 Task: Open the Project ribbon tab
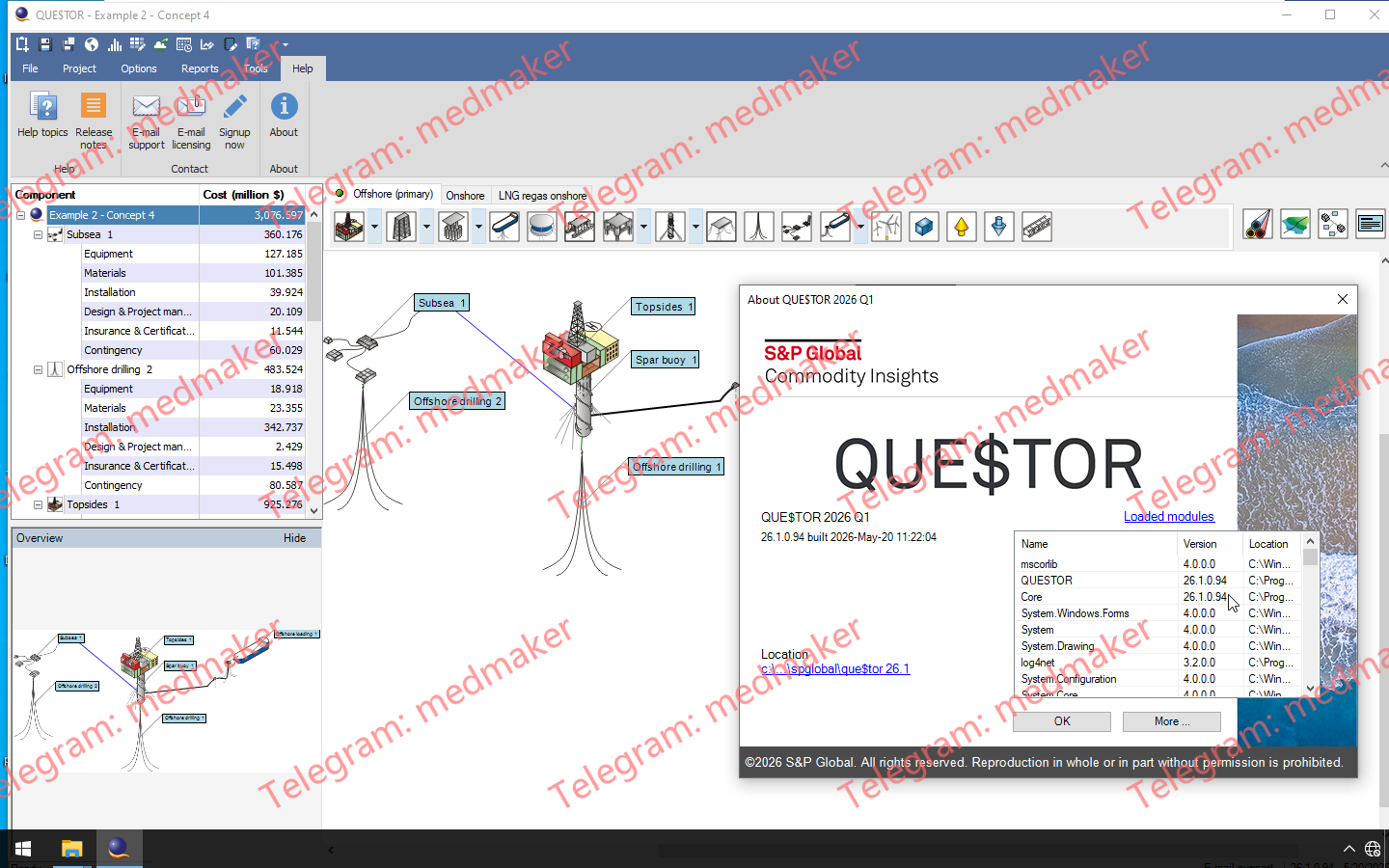pos(79,68)
